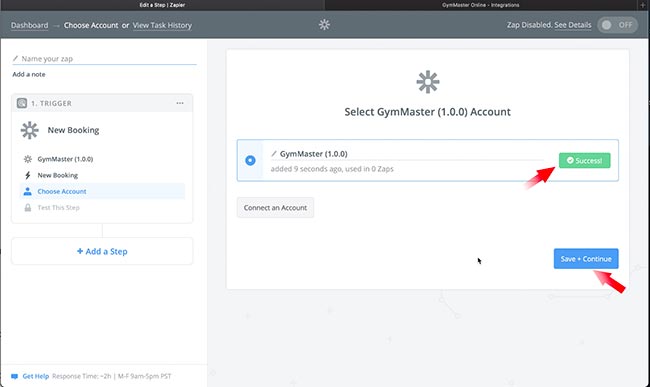
Task: Click the green Success! test badge
Action: [x=585, y=160]
